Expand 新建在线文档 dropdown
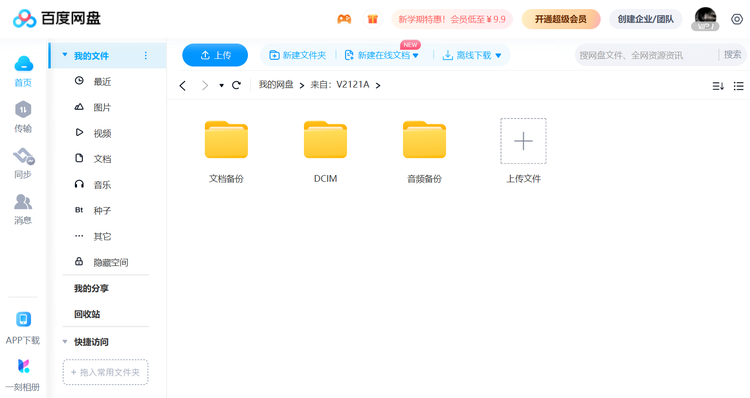Image resolution: width=750 pixels, height=398 pixels. [416, 55]
